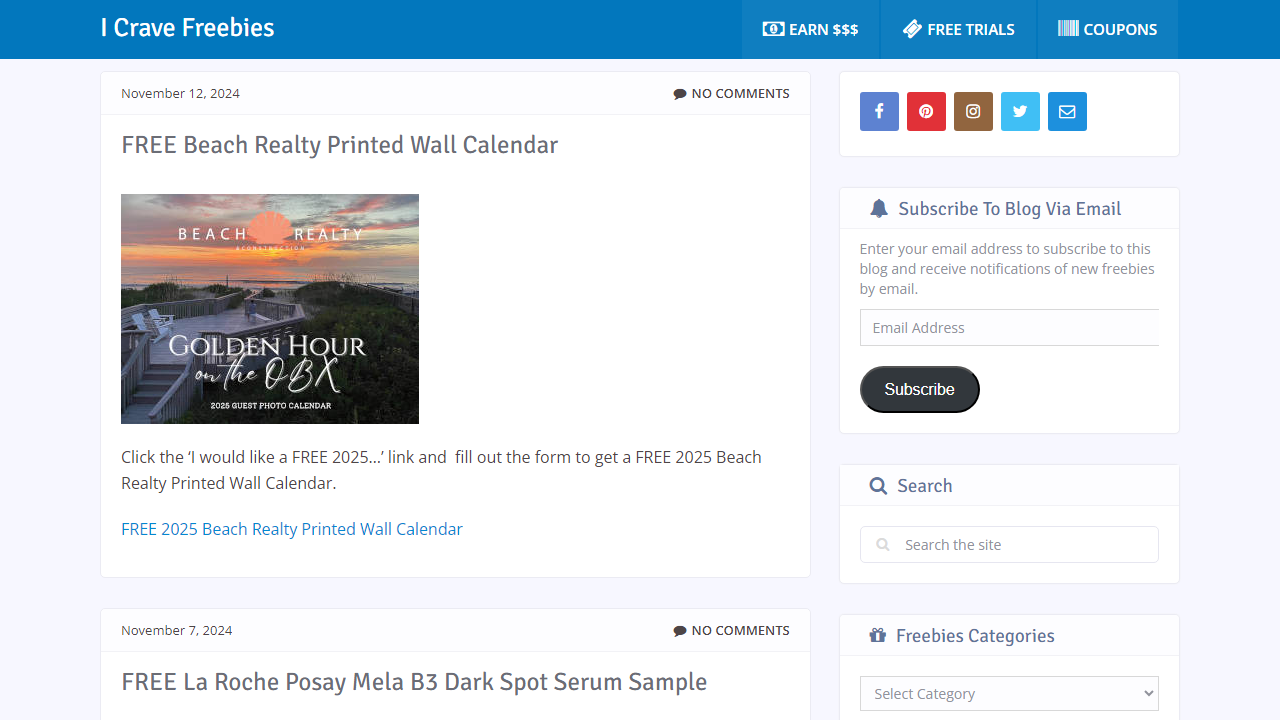Open the Pinterest social icon
The width and height of the screenshot is (1280, 720).
[926, 112]
